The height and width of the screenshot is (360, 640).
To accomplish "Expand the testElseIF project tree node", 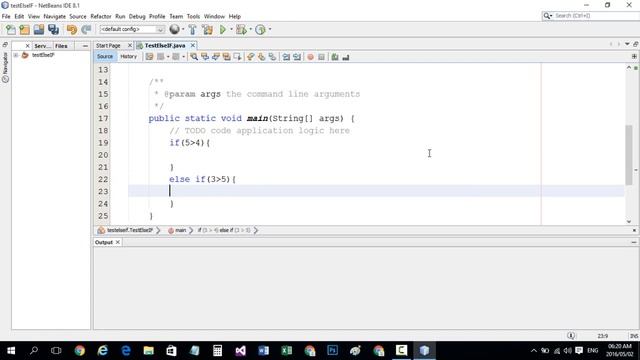I will click(x=16, y=55).
